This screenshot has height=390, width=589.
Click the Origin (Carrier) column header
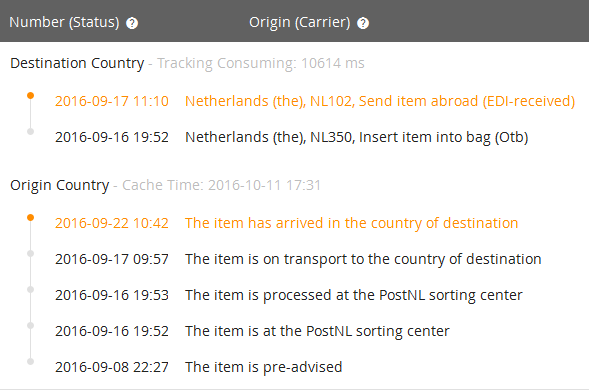[x=299, y=22]
